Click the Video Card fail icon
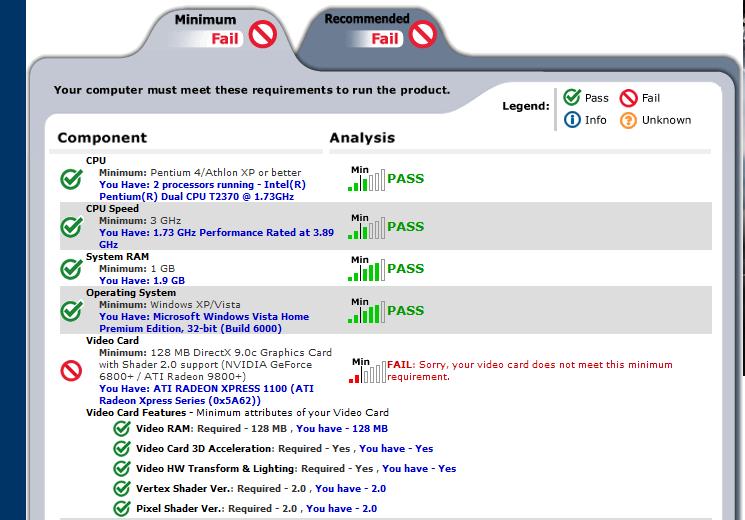 71,371
